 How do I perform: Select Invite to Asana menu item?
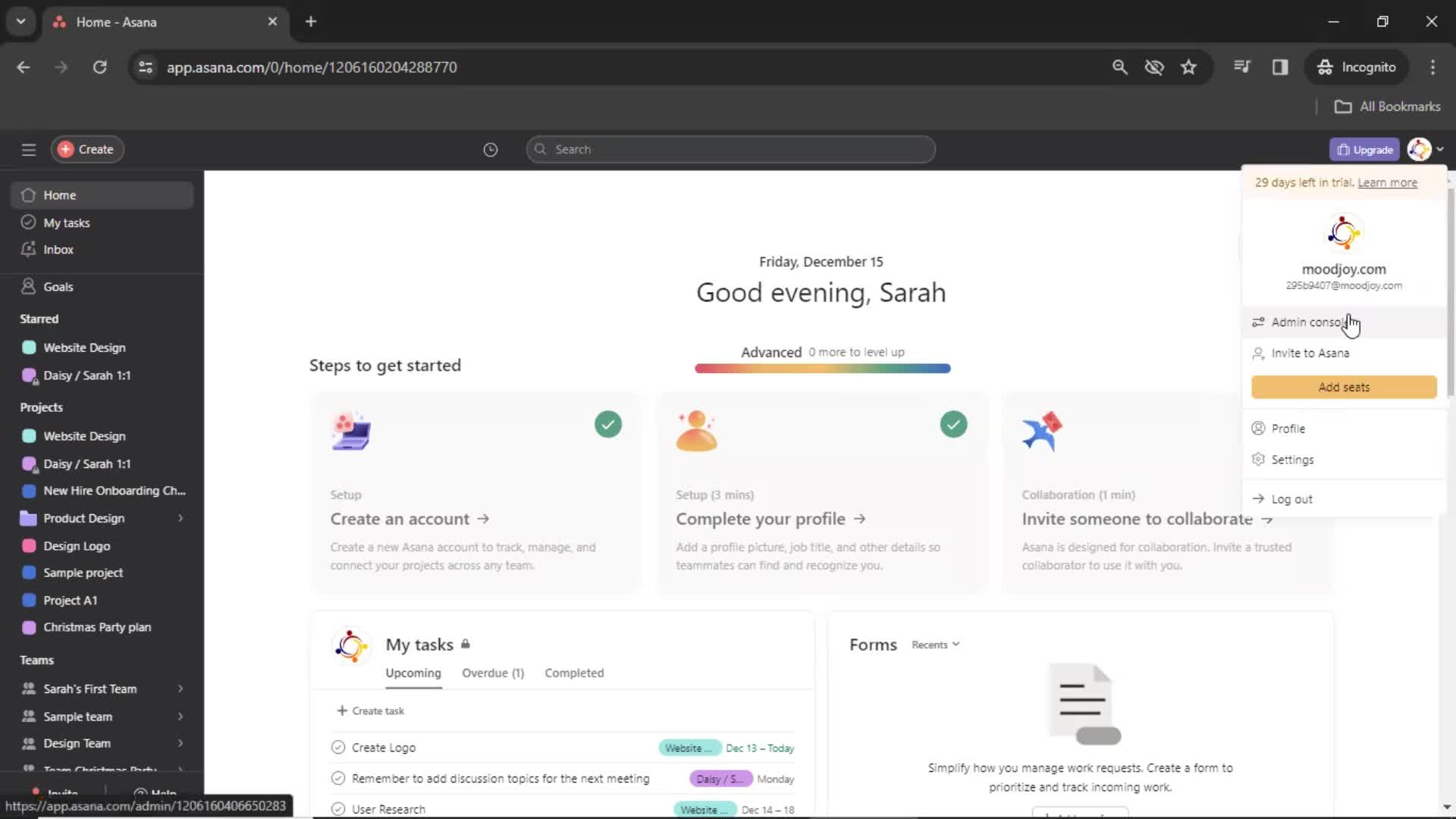1344,353
